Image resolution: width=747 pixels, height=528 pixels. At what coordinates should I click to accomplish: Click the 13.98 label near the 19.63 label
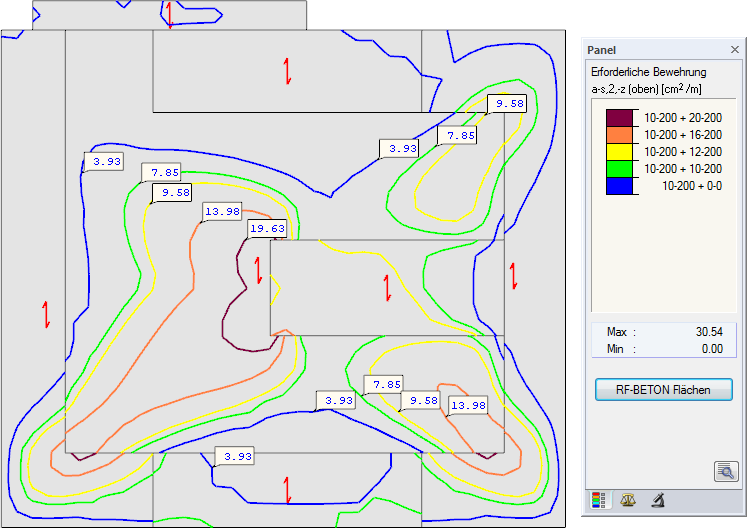click(222, 212)
